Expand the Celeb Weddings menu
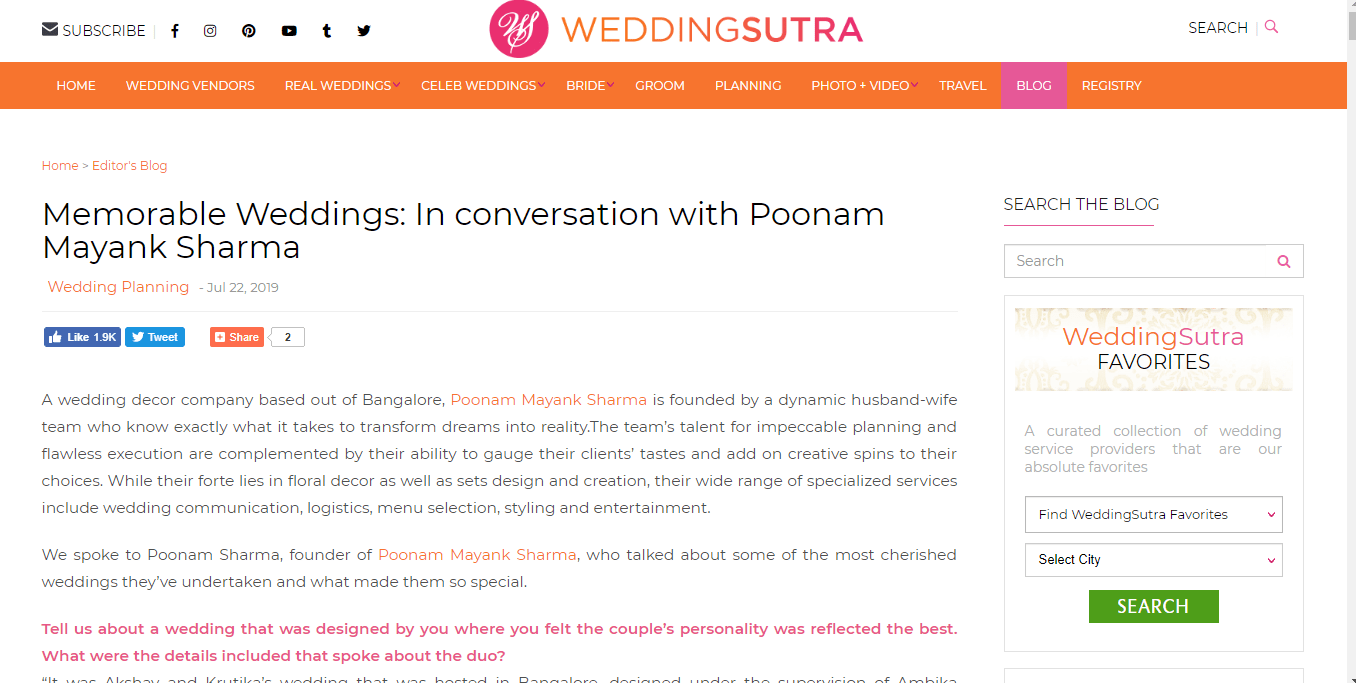This screenshot has width=1356, height=683. click(x=481, y=86)
